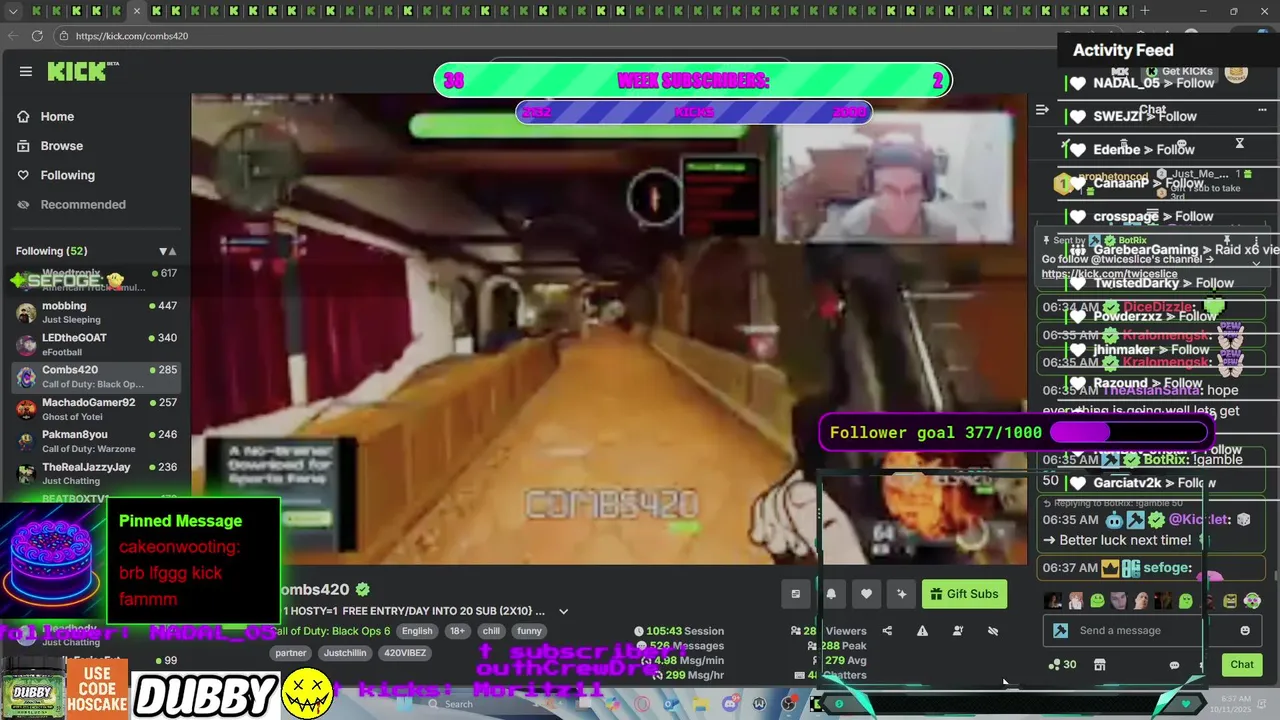Close the active browser tab

pos(137,11)
